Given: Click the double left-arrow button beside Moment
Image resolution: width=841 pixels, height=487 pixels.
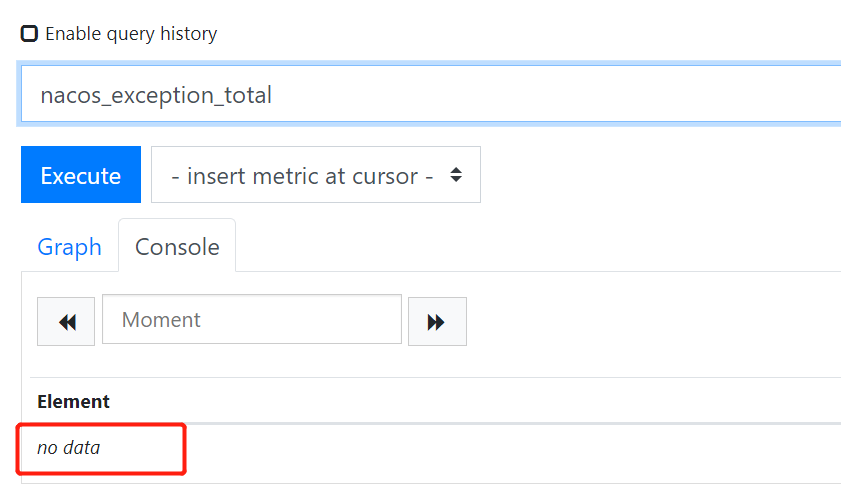Looking at the screenshot, I should [x=66, y=322].
